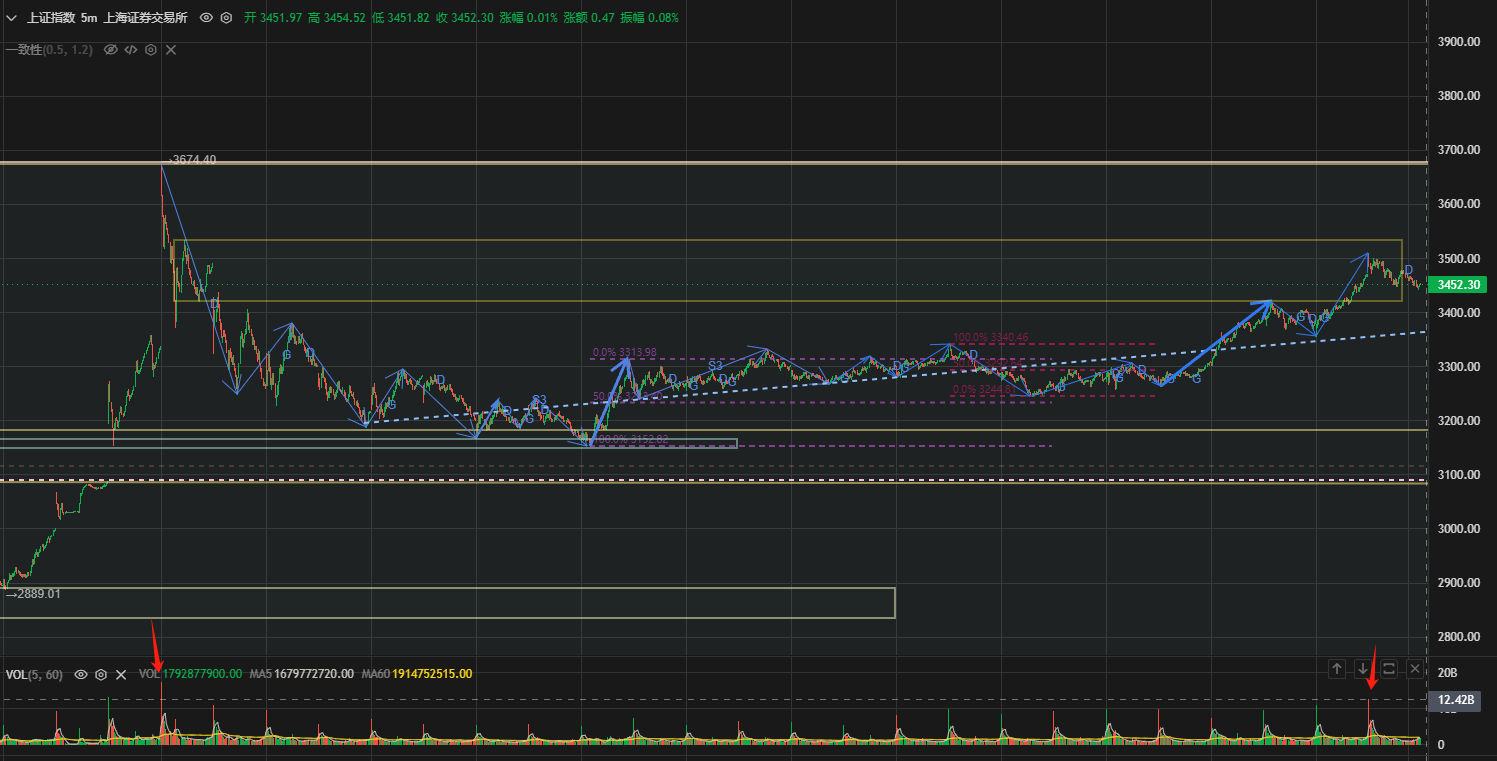Move the volume pane down
This screenshot has height=761, width=1497.
pos(1363,669)
